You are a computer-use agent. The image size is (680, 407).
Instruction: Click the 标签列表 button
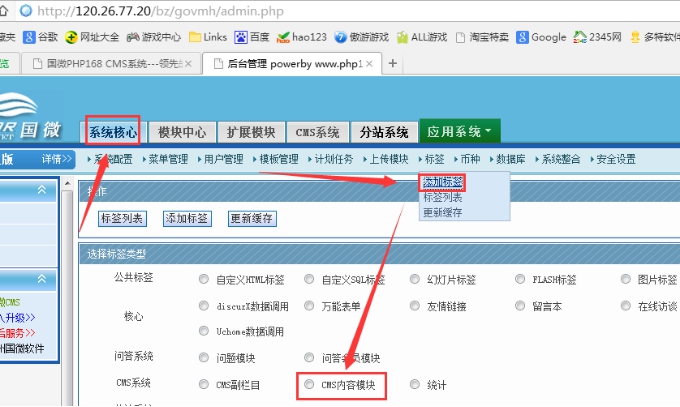(122, 218)
